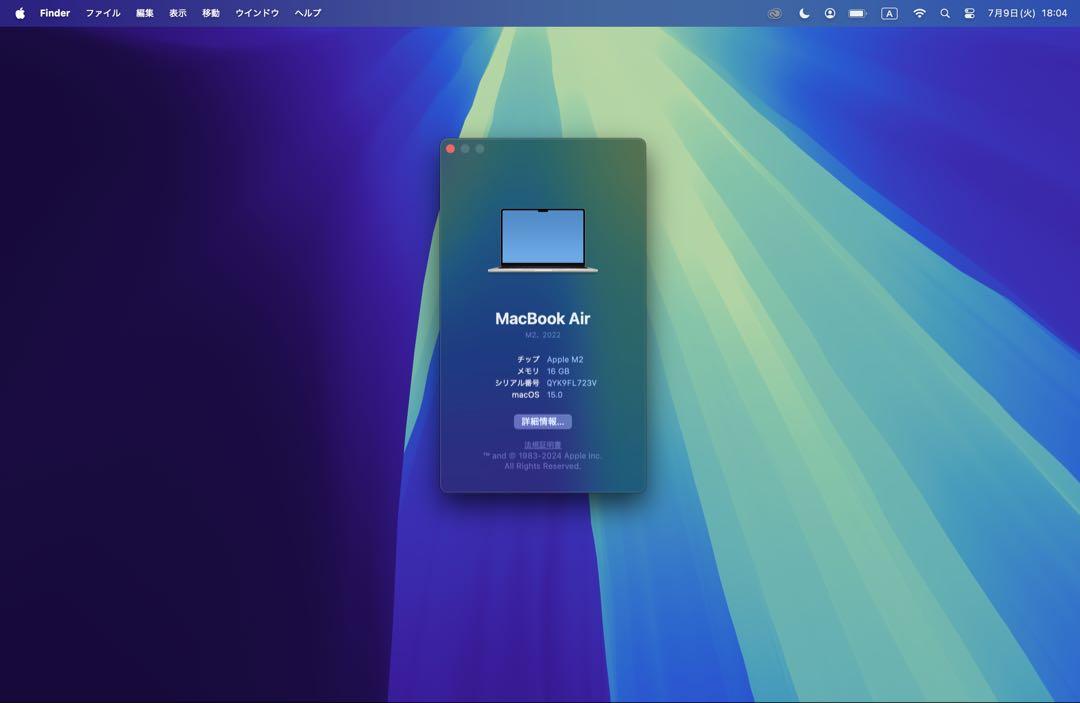Click the Apple M2 chip value
Viewport: 1080px width, 703px height.
coord(565,359)
